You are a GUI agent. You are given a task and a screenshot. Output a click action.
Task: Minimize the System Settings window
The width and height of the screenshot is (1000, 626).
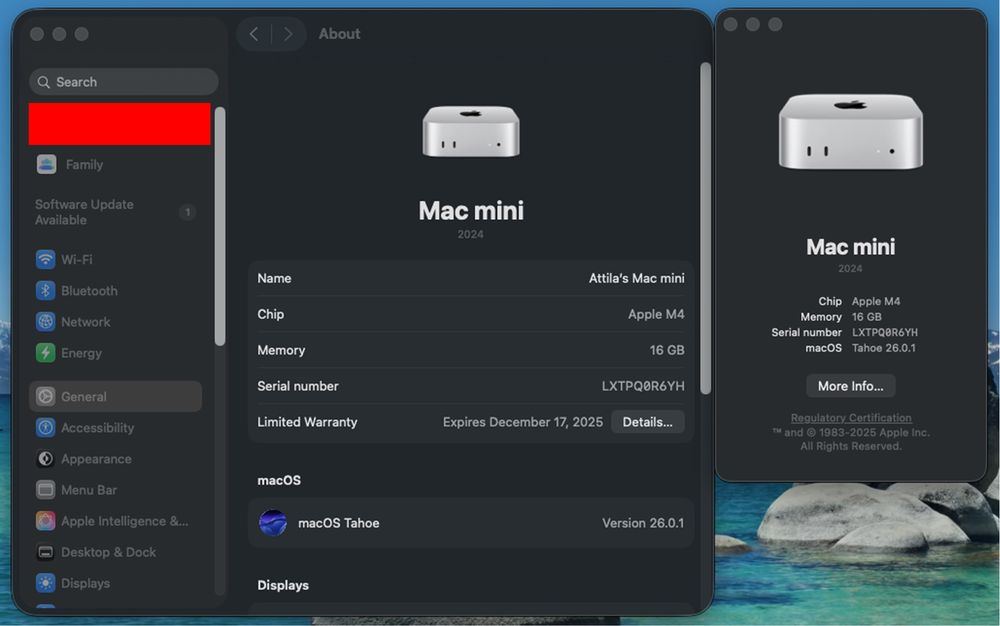[59, 34]
